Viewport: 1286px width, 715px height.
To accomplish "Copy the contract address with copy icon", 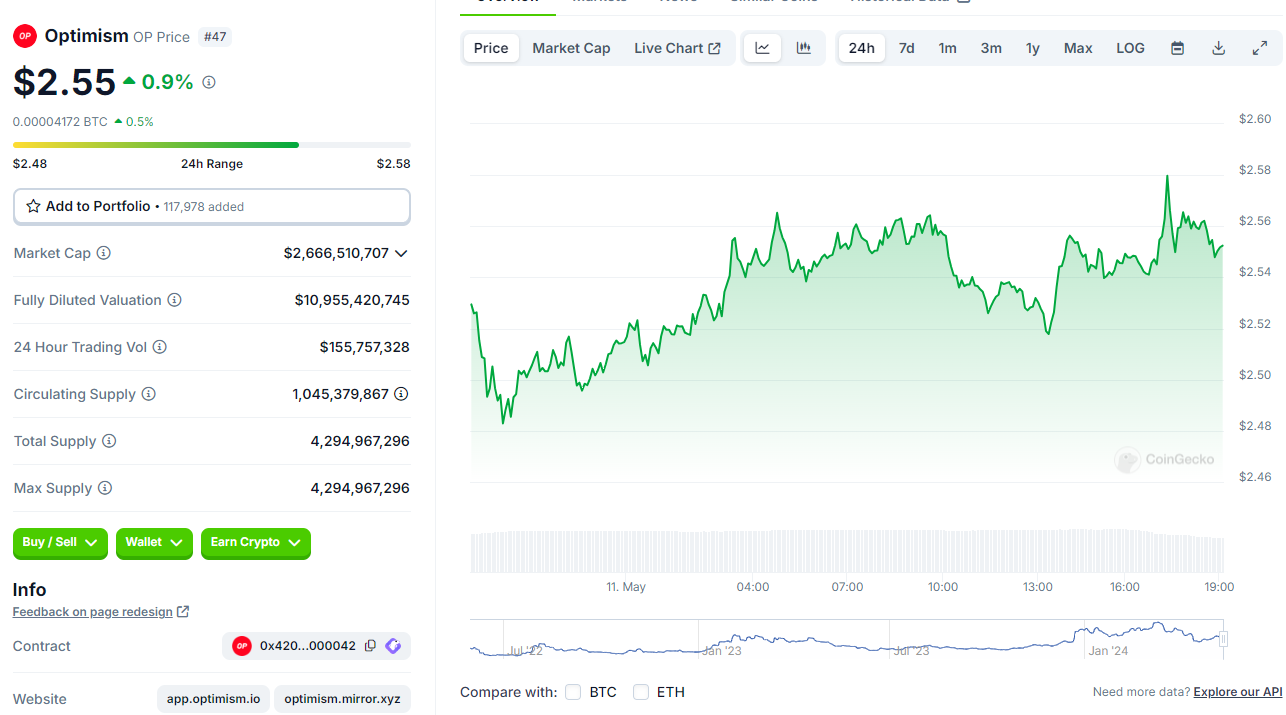I will point(370,646).
